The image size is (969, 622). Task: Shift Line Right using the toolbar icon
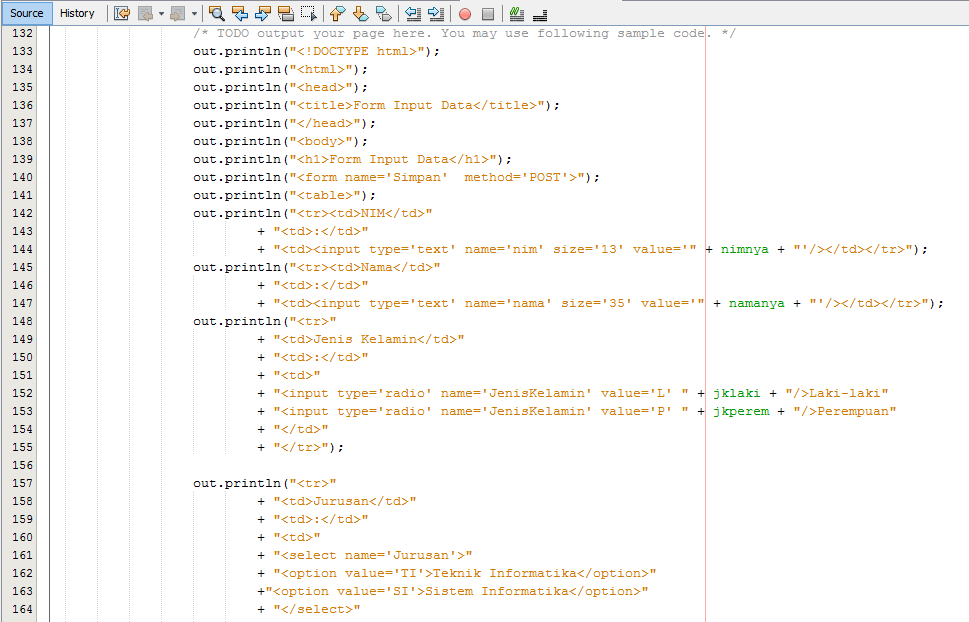click(x=436, y=14)
